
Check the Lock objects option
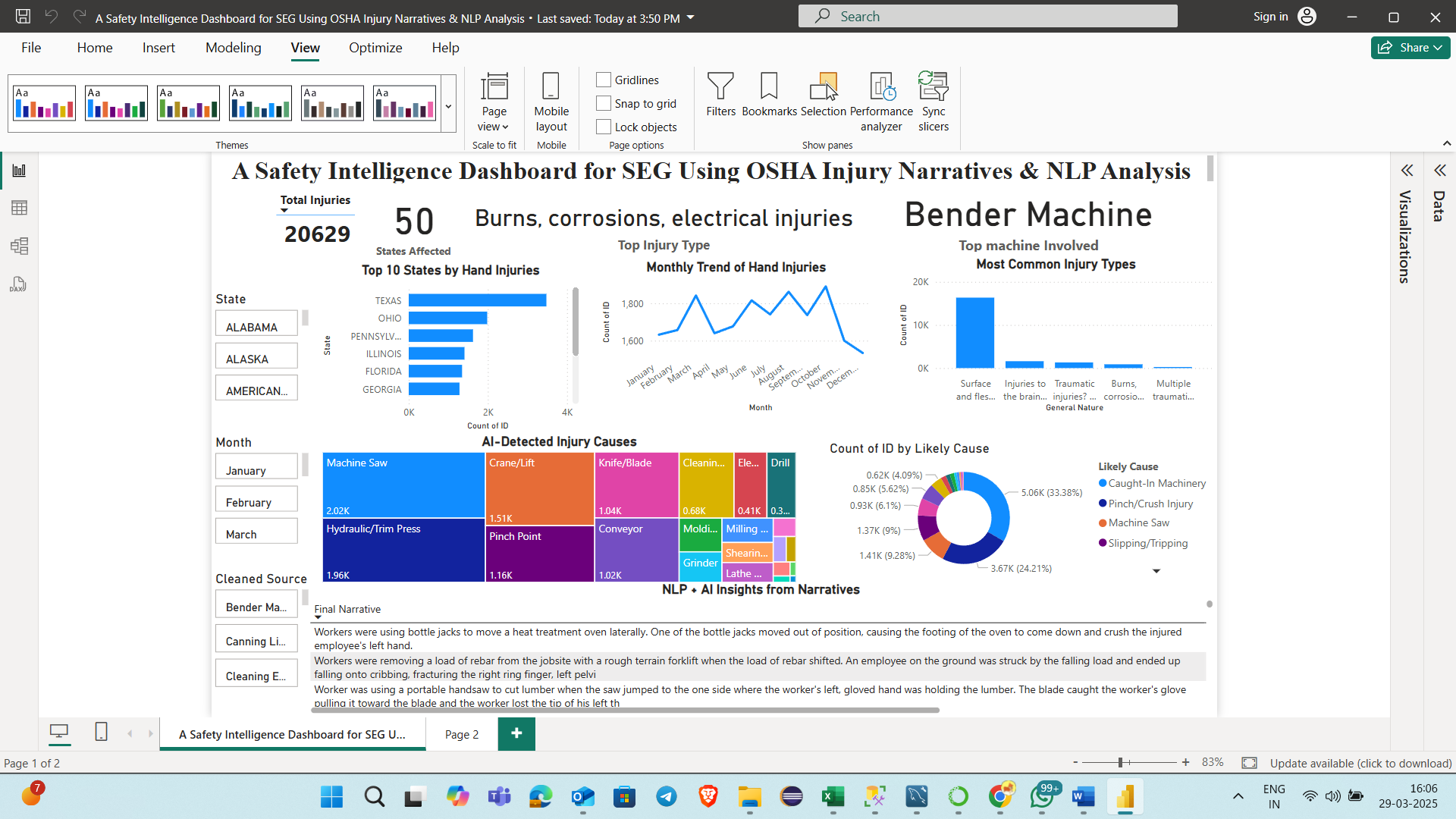pyautogui.click(x=604, y=127)
